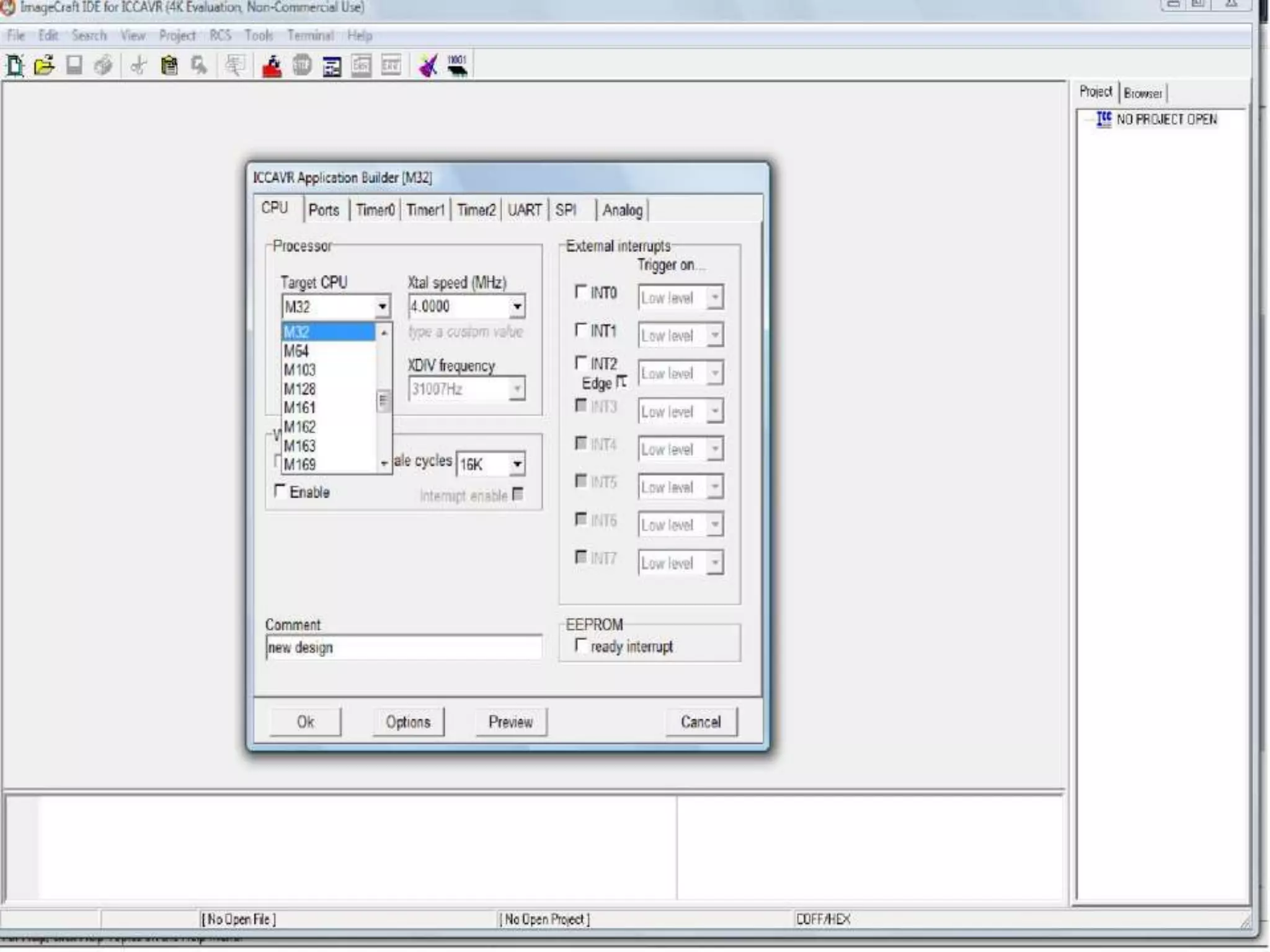Image resolution: width=1270 pixels, height=952 pixels.
Task: Open the RCS menu
Action: [x=220, y=35]
